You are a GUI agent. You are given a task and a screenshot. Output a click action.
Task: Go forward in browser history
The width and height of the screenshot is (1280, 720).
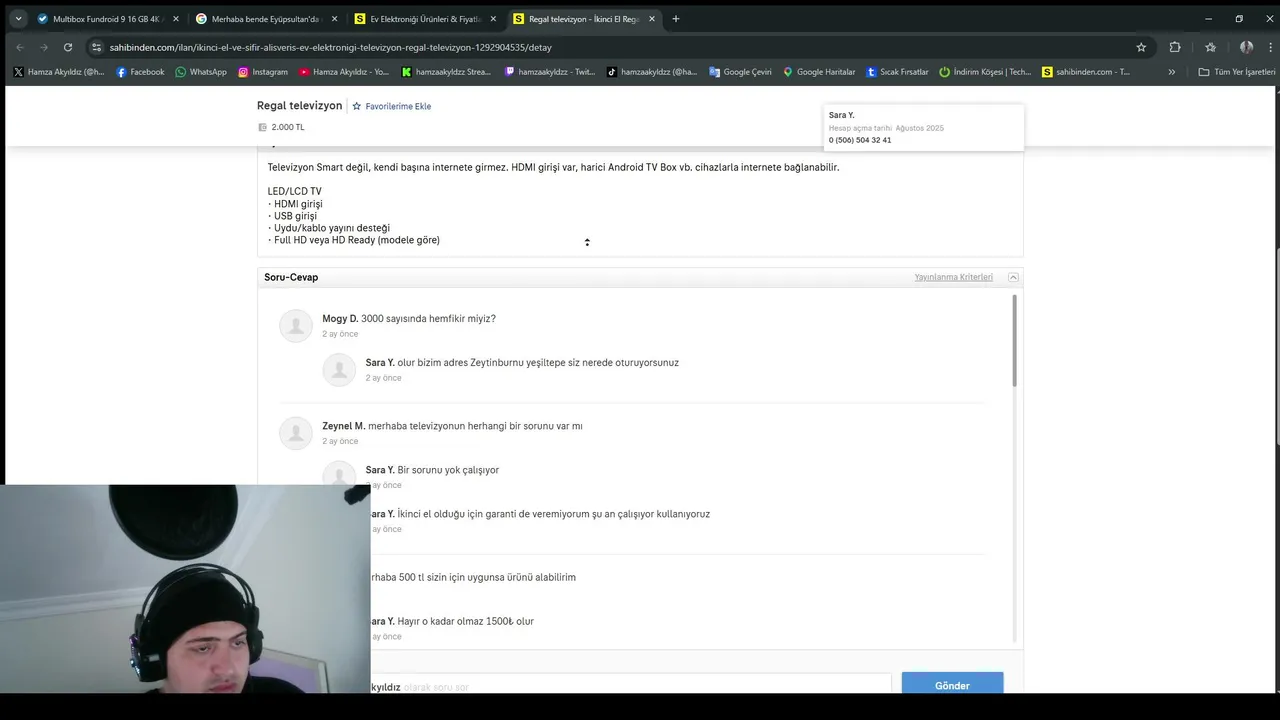tap(44, 47)
